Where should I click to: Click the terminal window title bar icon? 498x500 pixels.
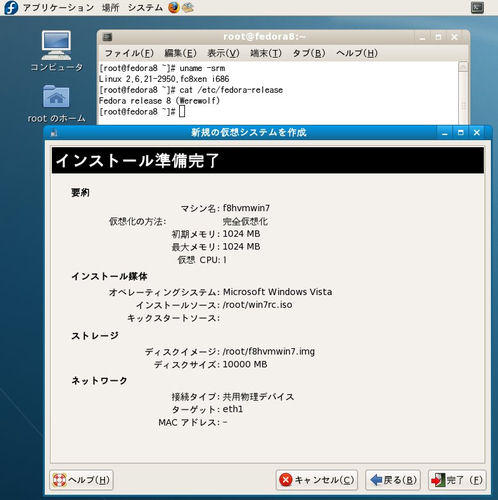pos(107,37)
